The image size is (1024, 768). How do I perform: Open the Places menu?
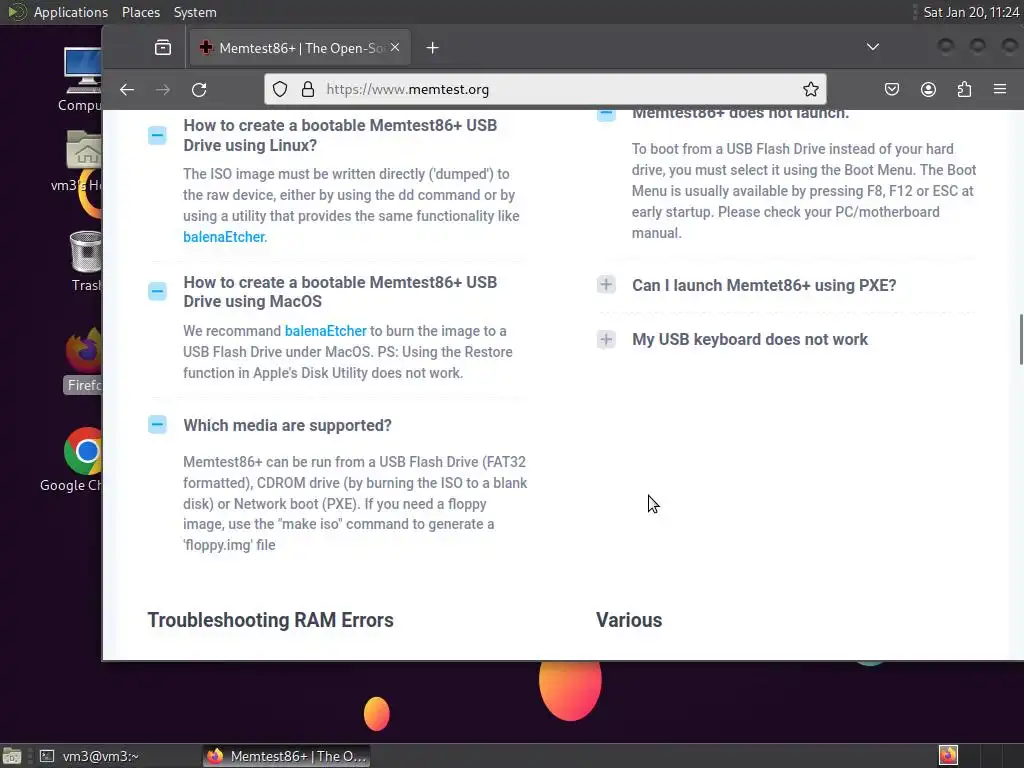click(140, 12)
